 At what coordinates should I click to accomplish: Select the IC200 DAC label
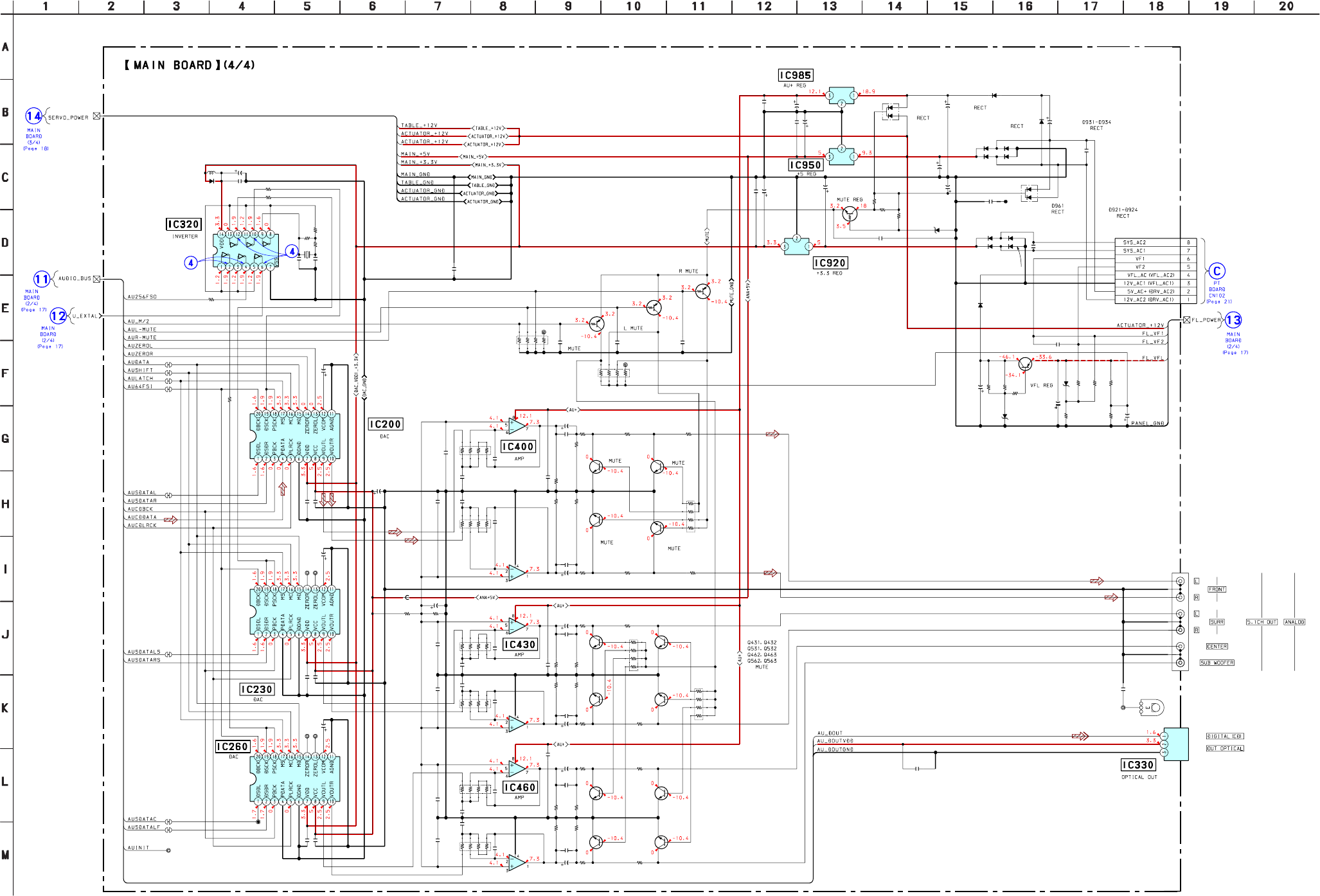click(386, 424)
